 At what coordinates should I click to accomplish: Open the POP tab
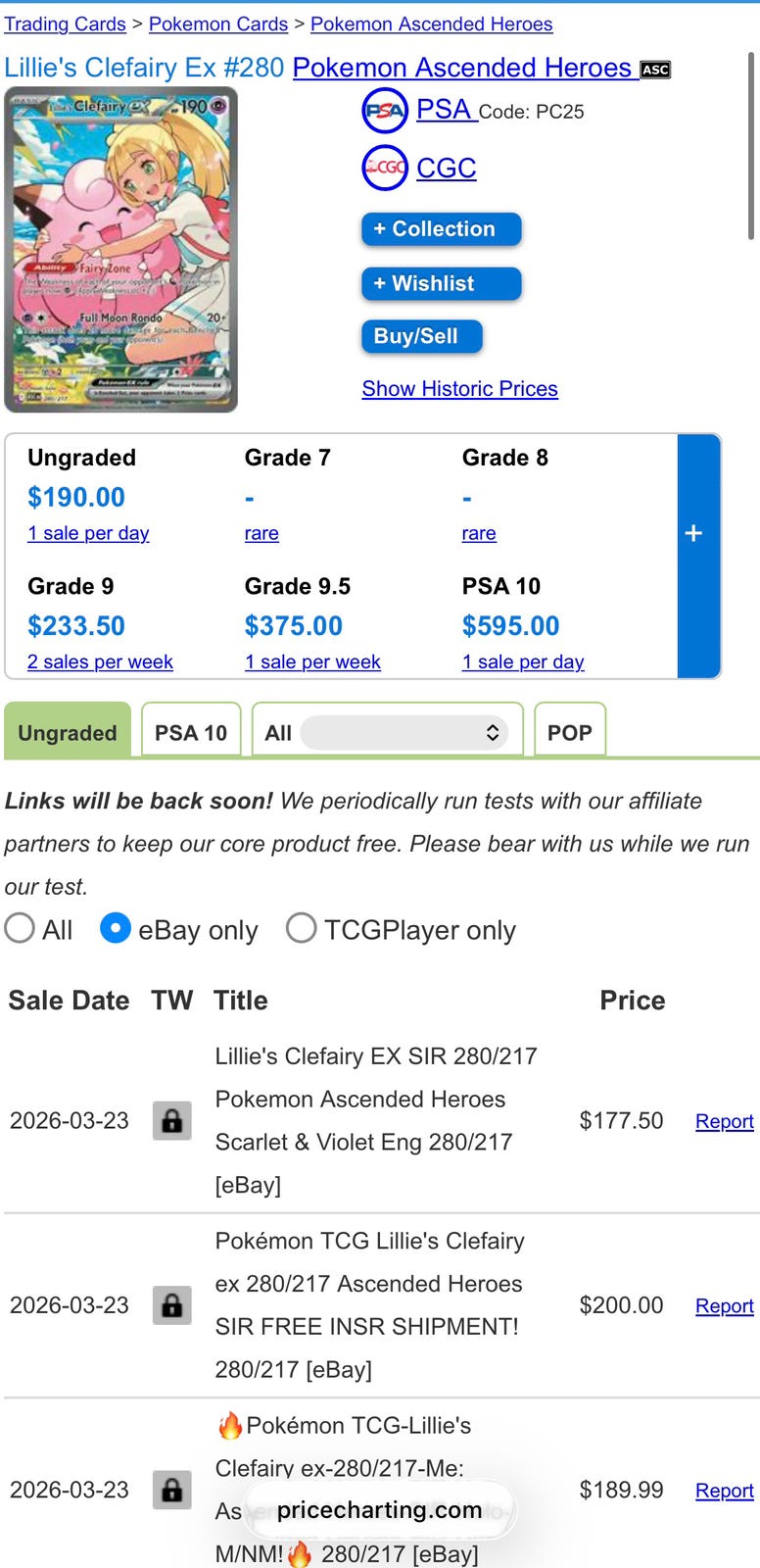570,731
